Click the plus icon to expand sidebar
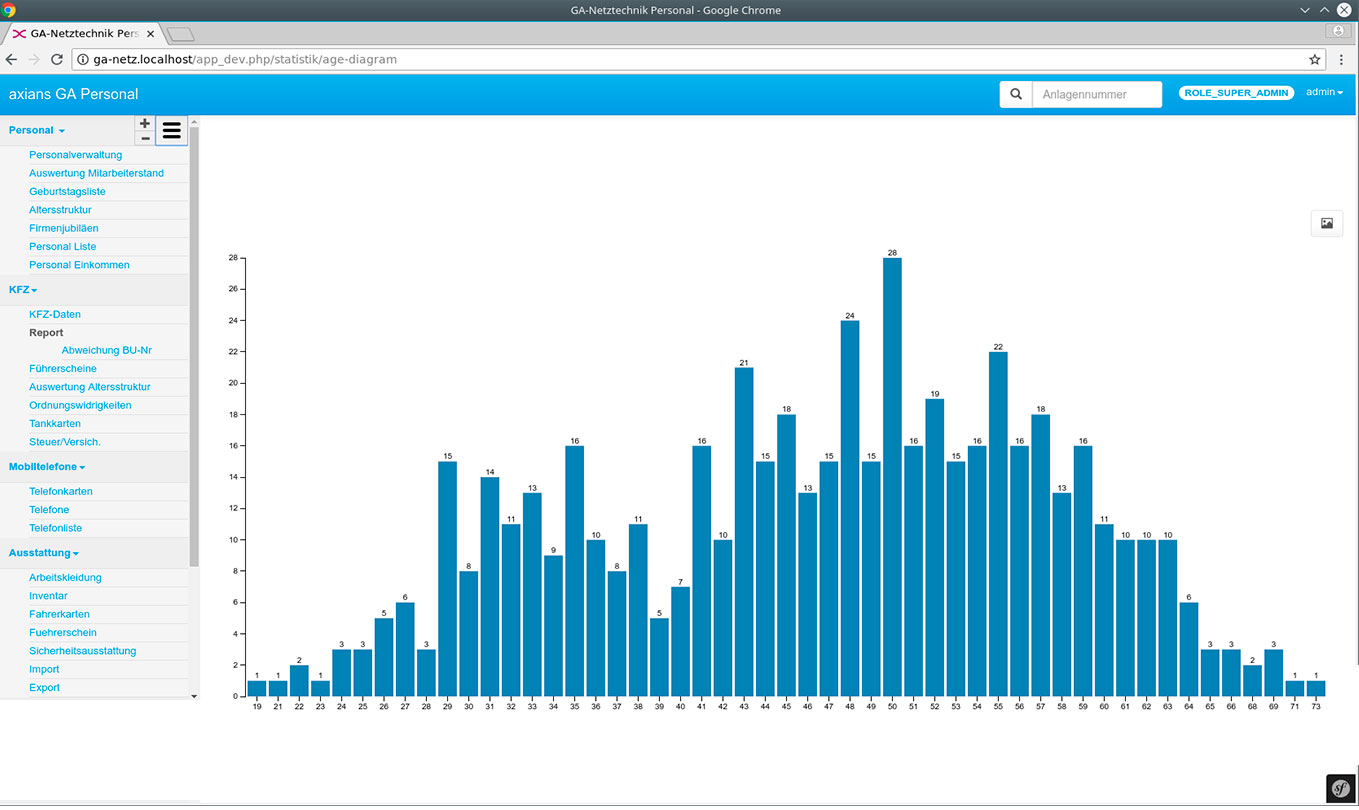The height and width of the screenshot is (810, 1359). click(145, 123)
